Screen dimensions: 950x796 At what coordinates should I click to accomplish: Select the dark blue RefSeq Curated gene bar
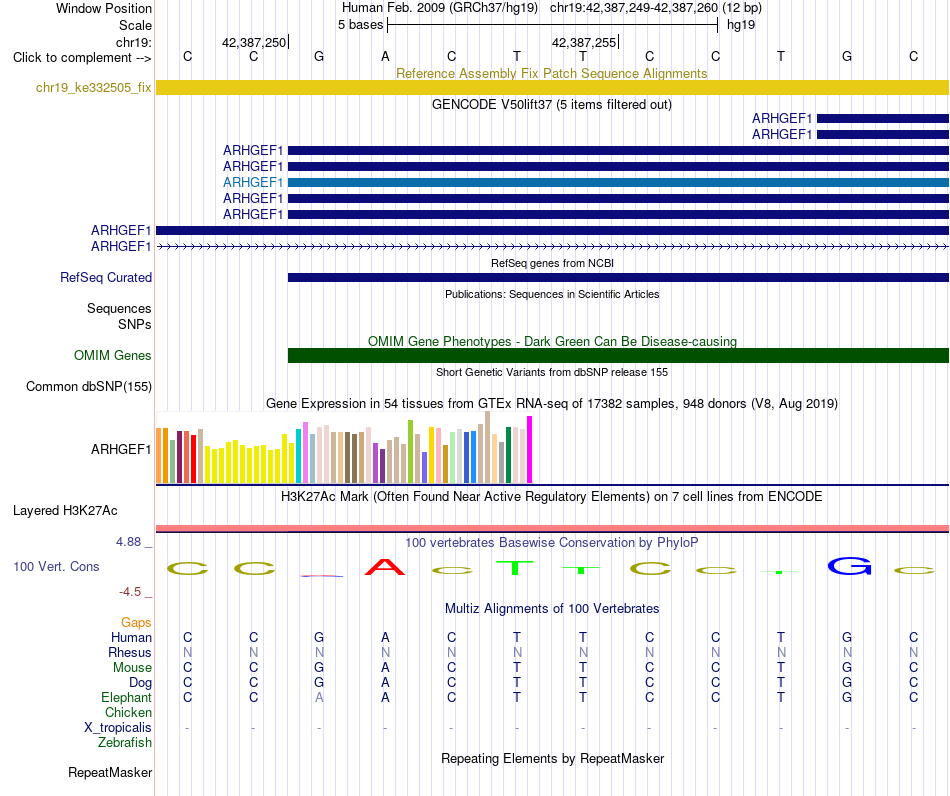click(618, 277)
